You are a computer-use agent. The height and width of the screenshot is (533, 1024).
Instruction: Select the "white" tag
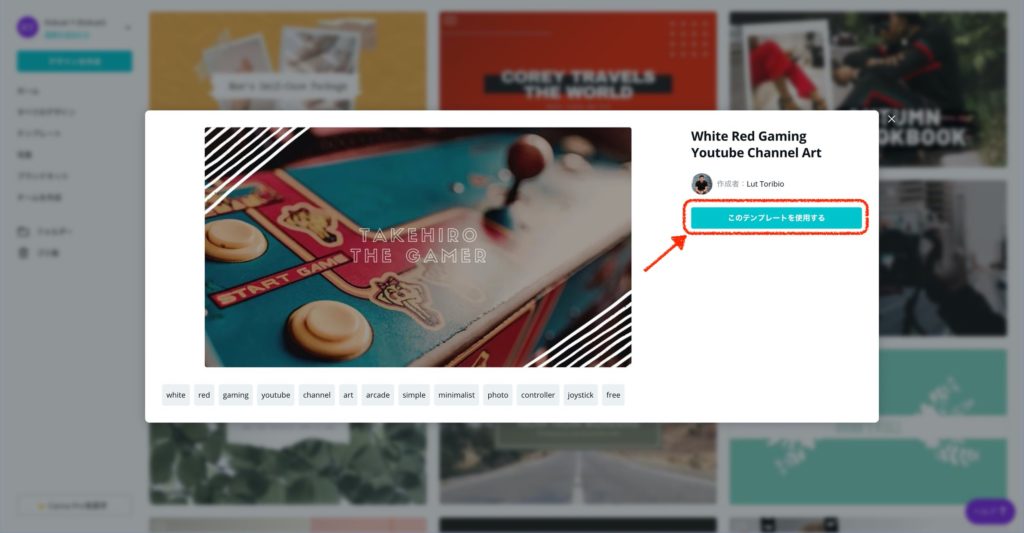(176, 395)
